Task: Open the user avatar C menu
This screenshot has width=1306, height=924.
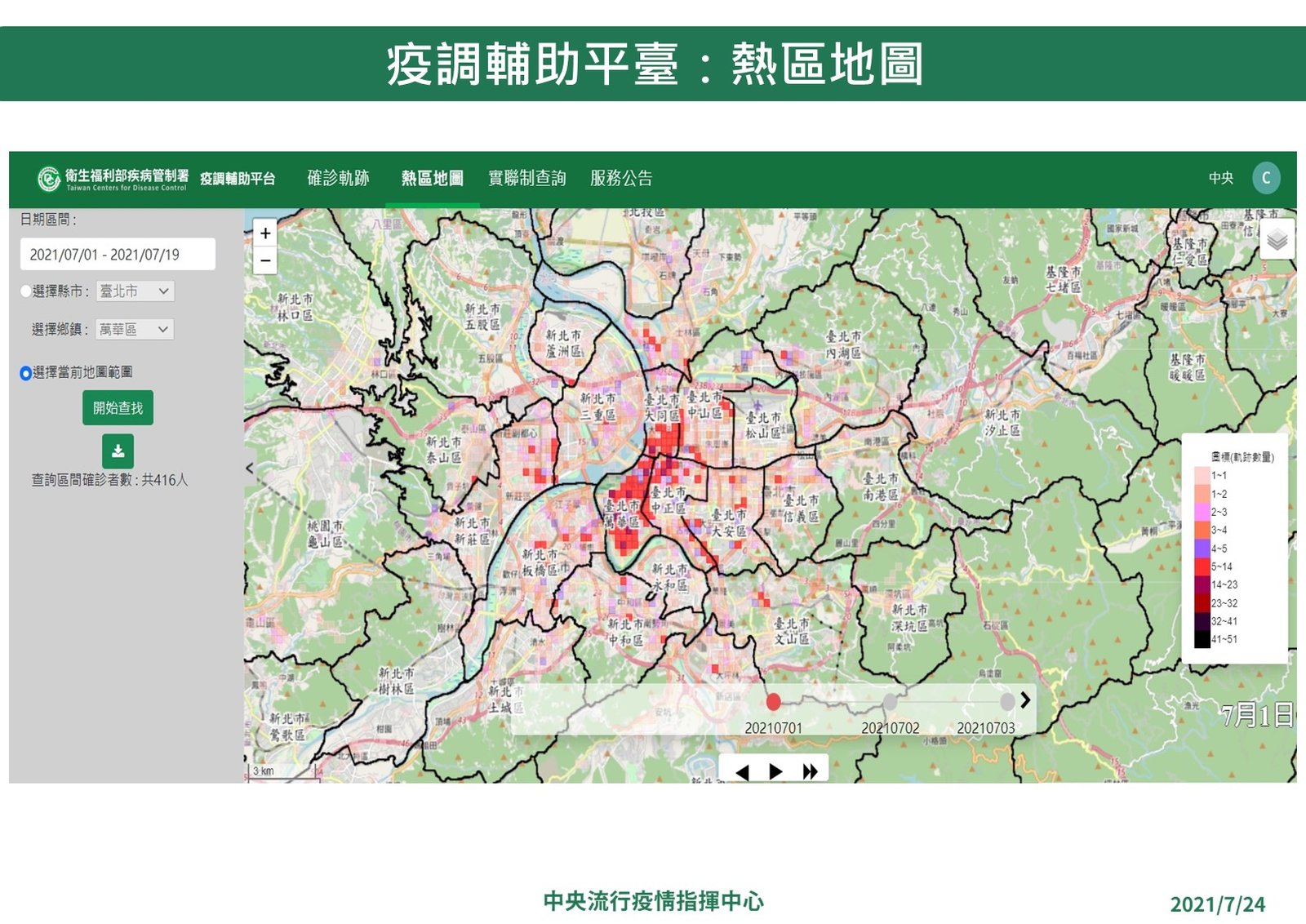Action: (1266, 178)
